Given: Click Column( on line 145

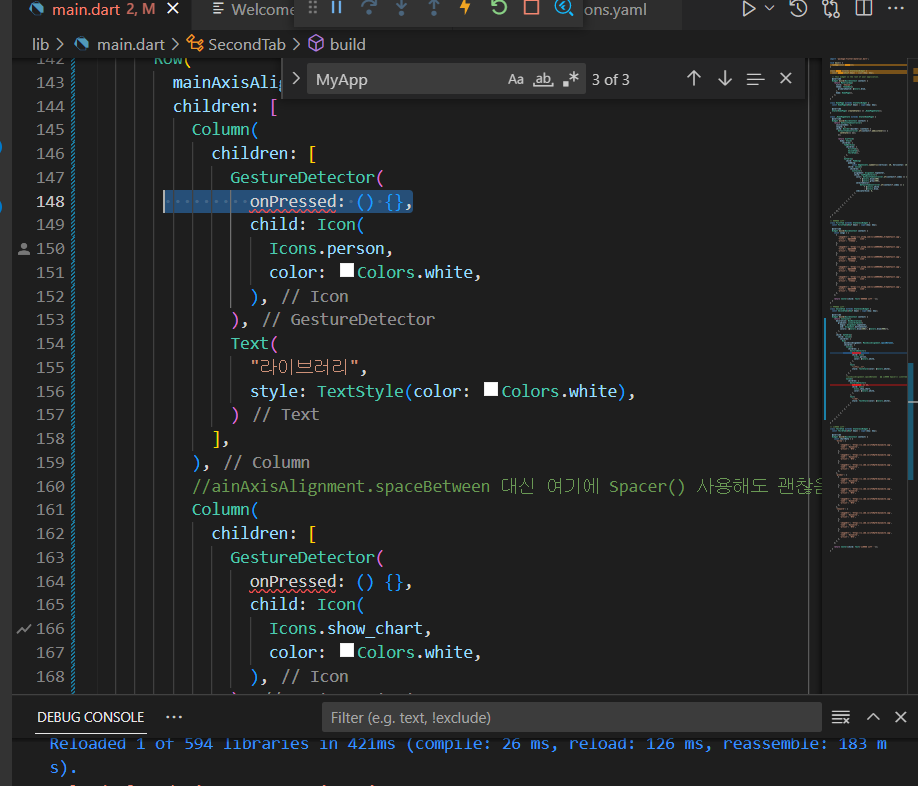Looking at the screenshot, I should [x=225, y=129].
